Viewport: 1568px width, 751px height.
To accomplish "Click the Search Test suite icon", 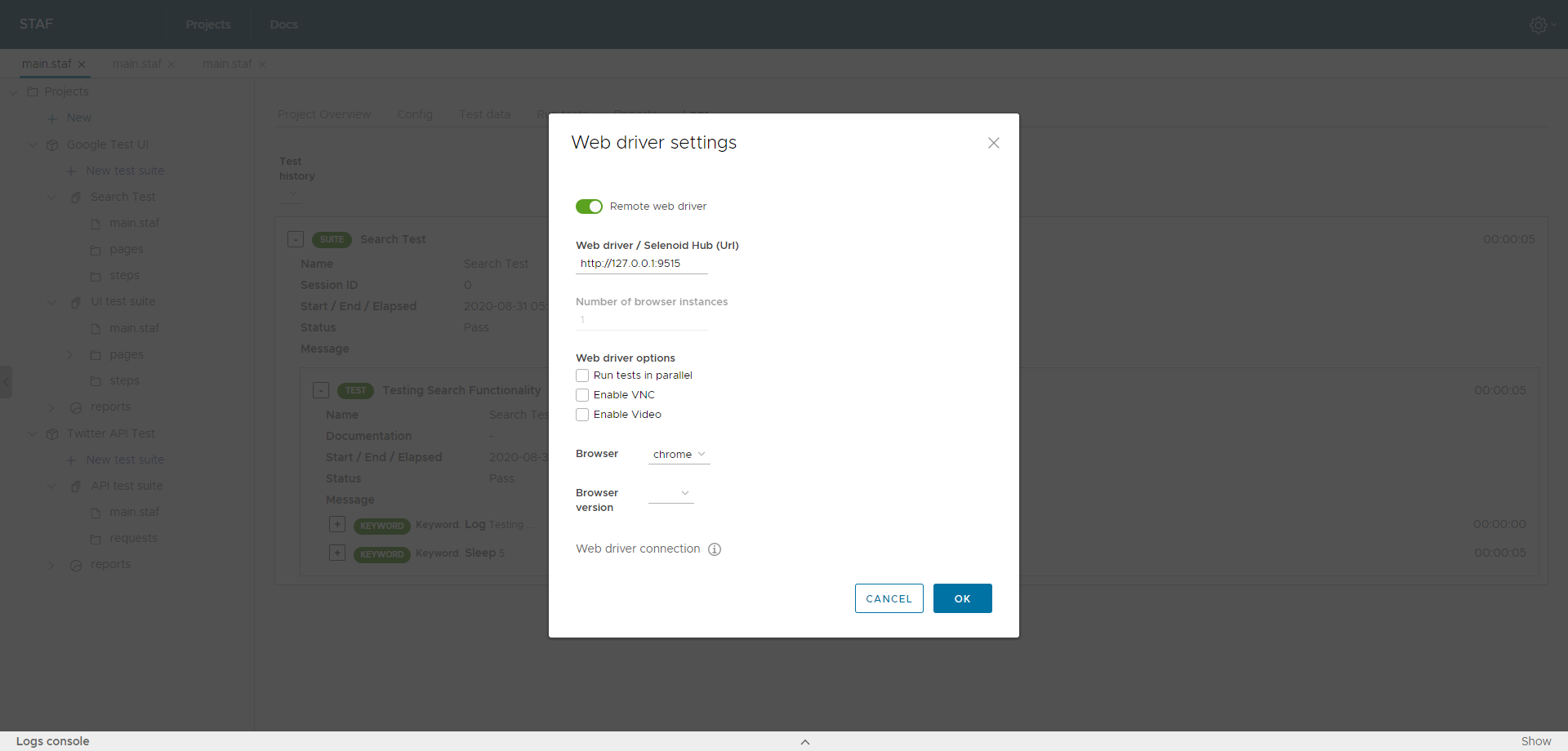I will 76,198.
